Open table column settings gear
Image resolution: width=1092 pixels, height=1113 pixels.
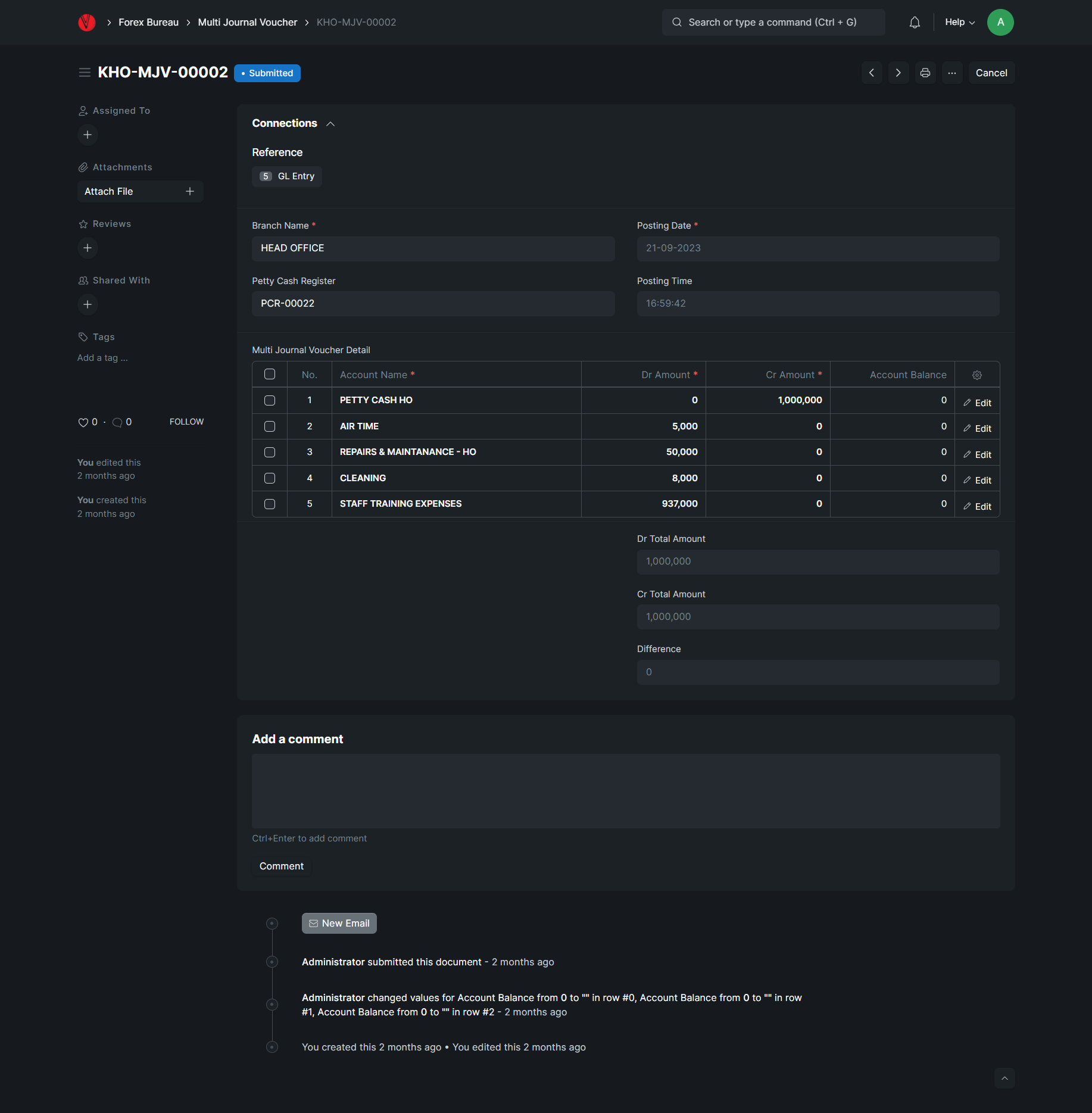coord(977,375)
